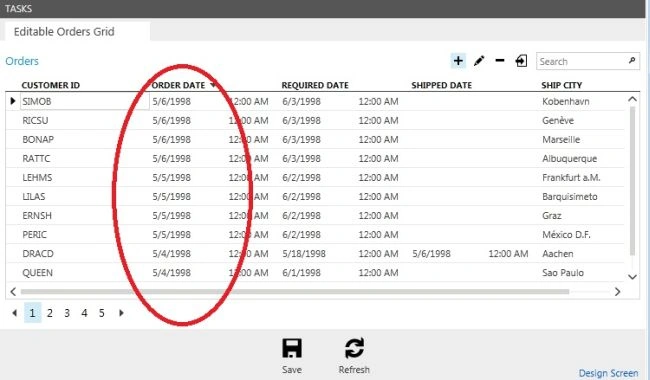Open the TASKS menu bar
This screenshot has height=380, width=650.
click(x=18, y=8)
